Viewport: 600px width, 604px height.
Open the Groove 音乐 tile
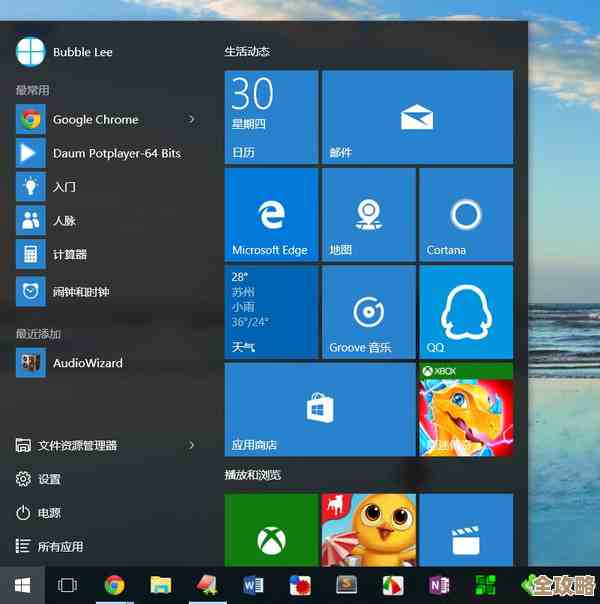tap(369, 312)
